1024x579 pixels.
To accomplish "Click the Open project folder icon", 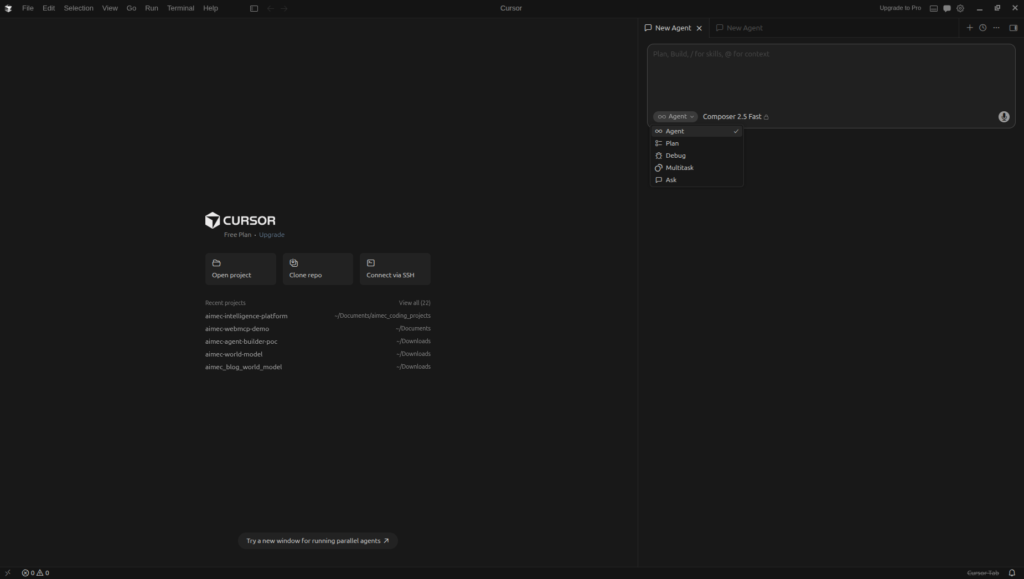I will tap(216, 263).
